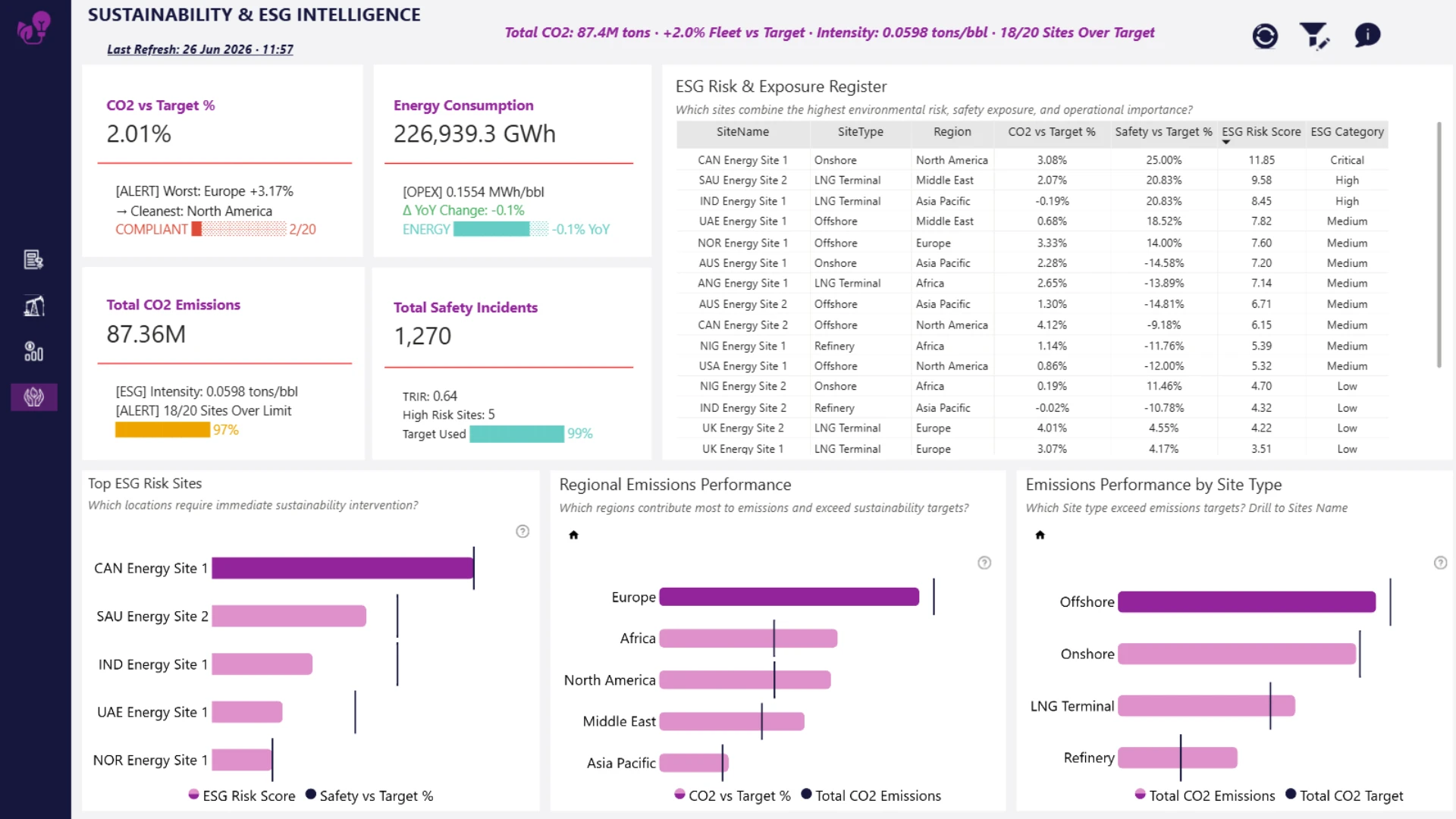The width and height of the screenshot is (1456, 819).
Task: Toggle the Total CO2 Target legend item
Action: click(1345, 795)
